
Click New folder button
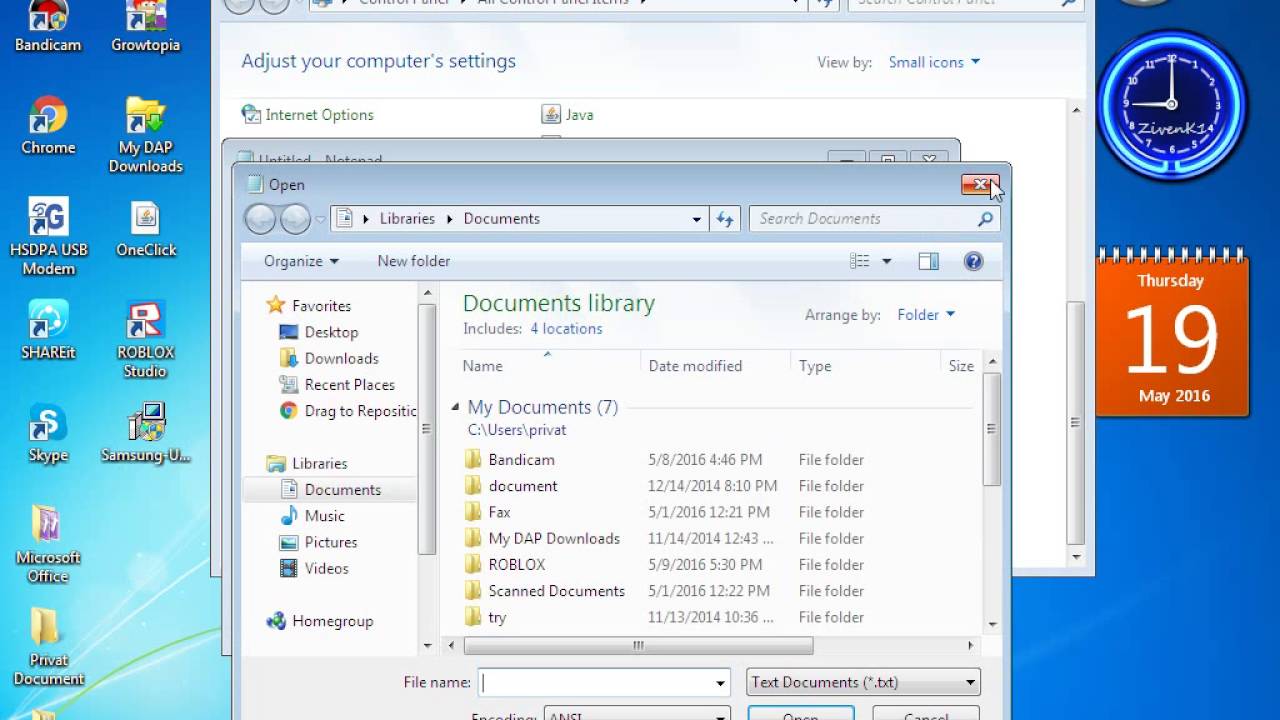click(414, 261)
